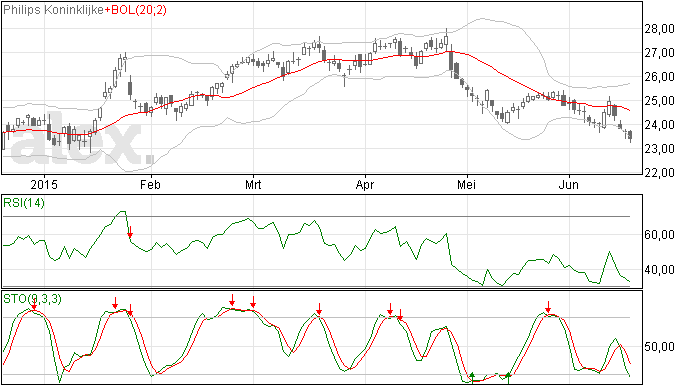690x387 pixels.
Task: Click the 'Philips Koninklijke' chart title
Action: (54, 10)
